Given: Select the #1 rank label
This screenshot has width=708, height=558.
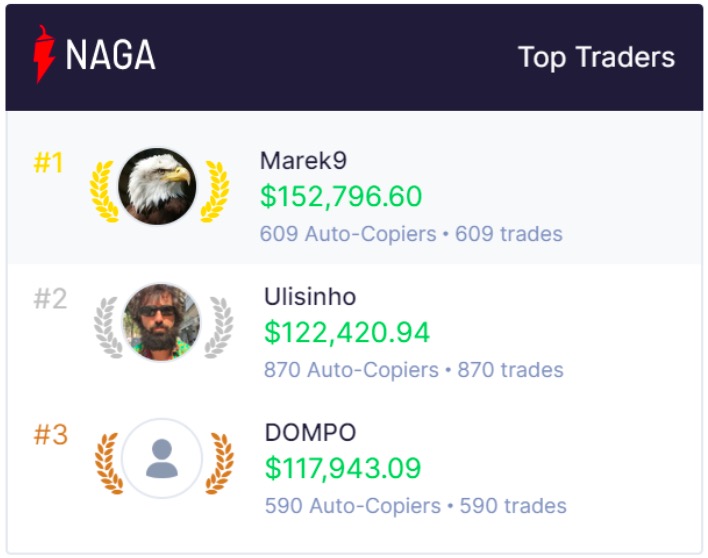Looking at the screenshot, I should 49,162.
